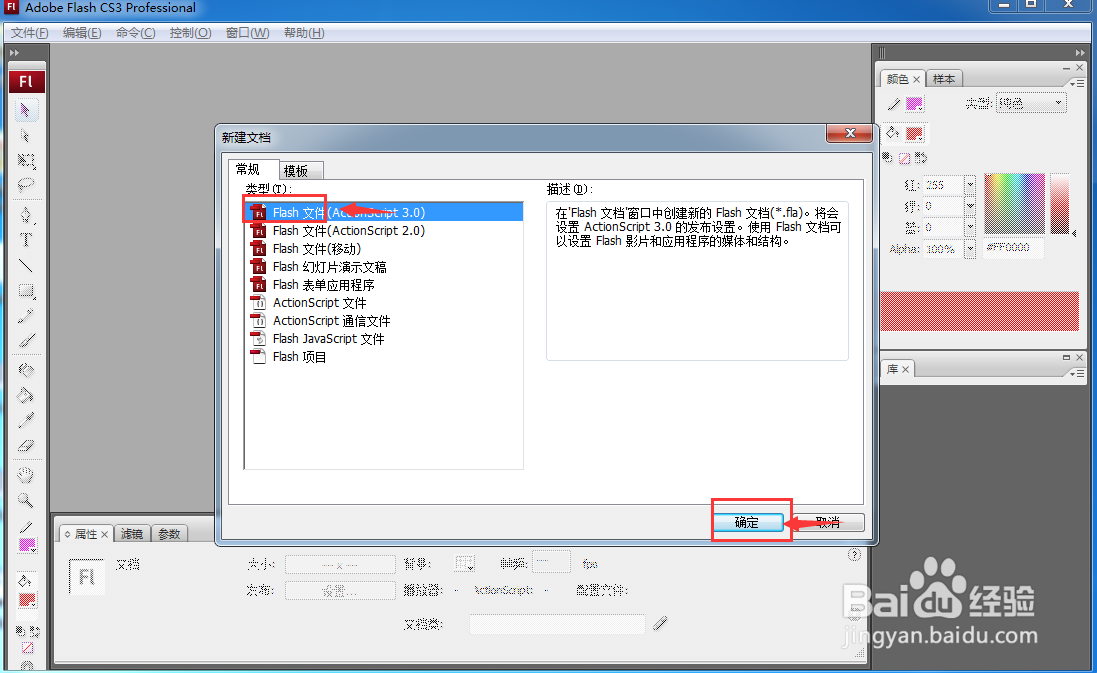Open the Color panel red fill swatch
1097x673 pixels.
(x=914, y=133)
